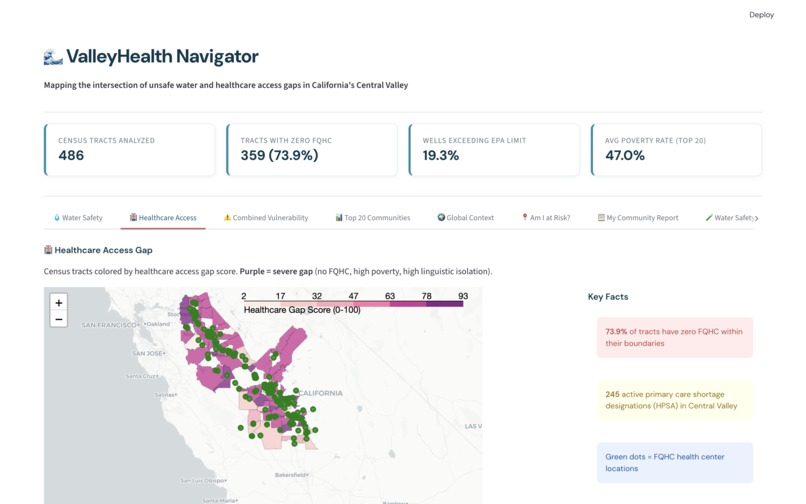Viewport: 806px width, 504px height.
Task: Click the San Jose label on the map
Action: [148, 353]
